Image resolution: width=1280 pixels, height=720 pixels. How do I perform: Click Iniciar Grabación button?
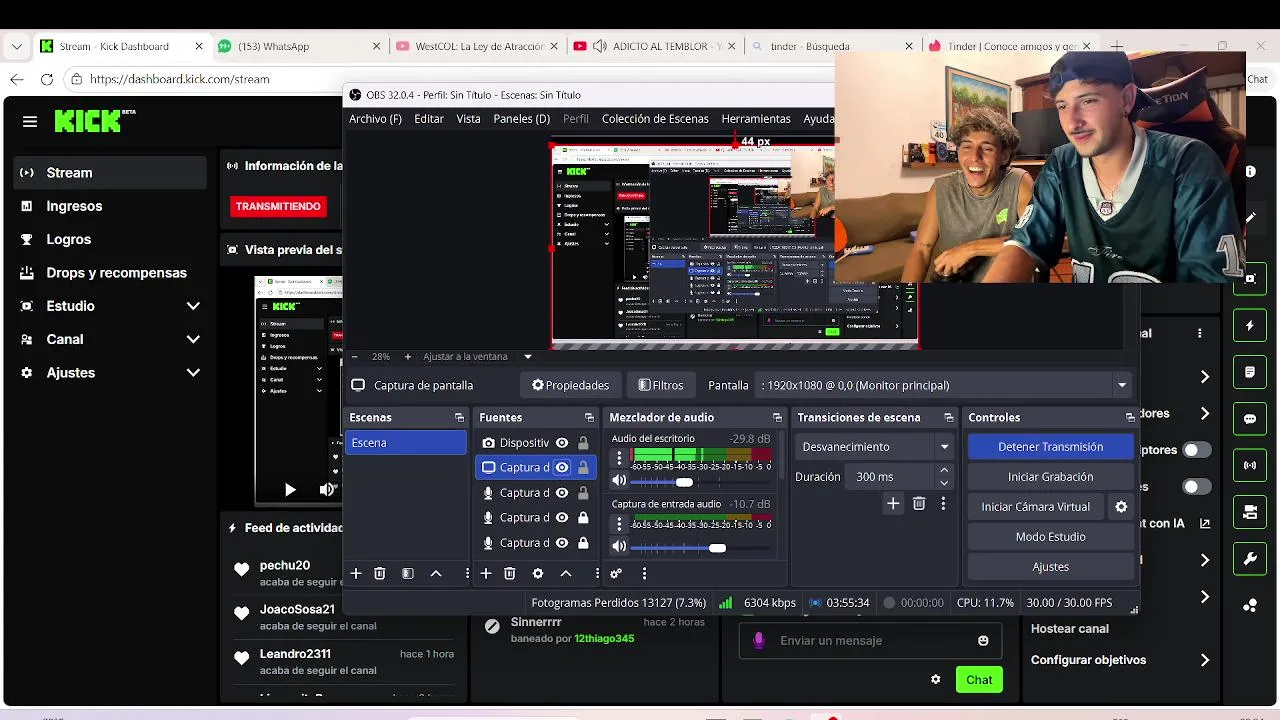coord(1050,477)
